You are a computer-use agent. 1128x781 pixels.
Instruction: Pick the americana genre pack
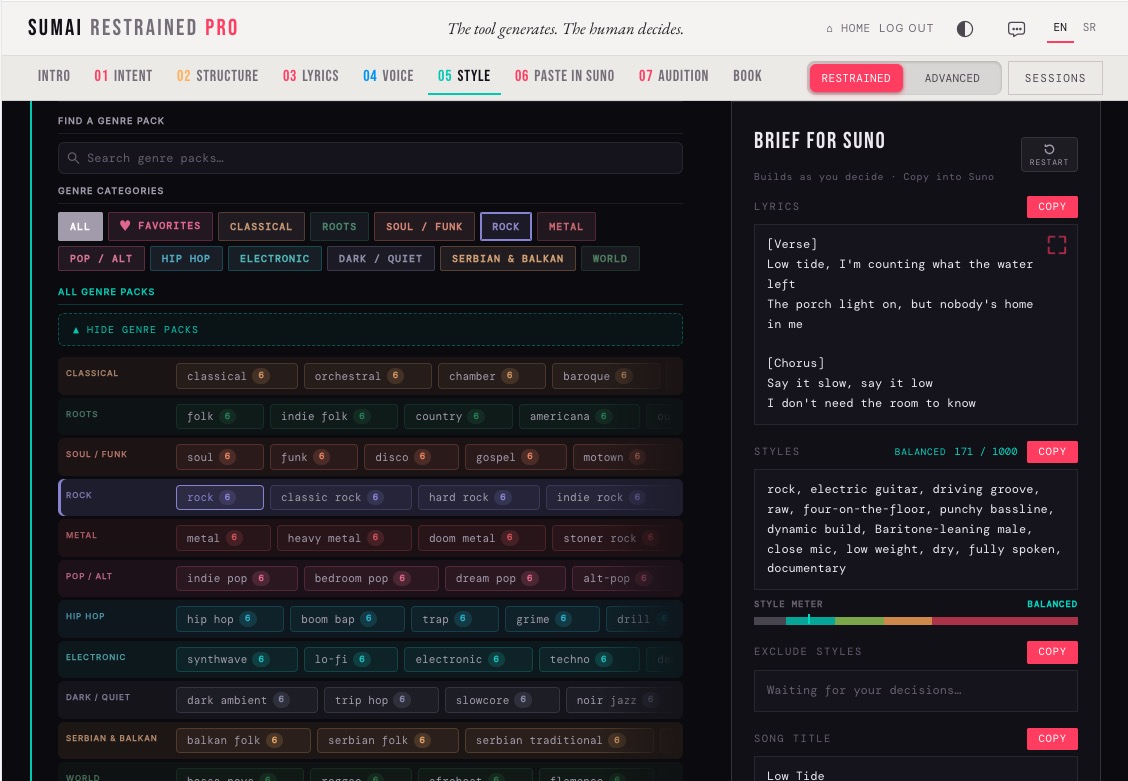tap(579, 416)
